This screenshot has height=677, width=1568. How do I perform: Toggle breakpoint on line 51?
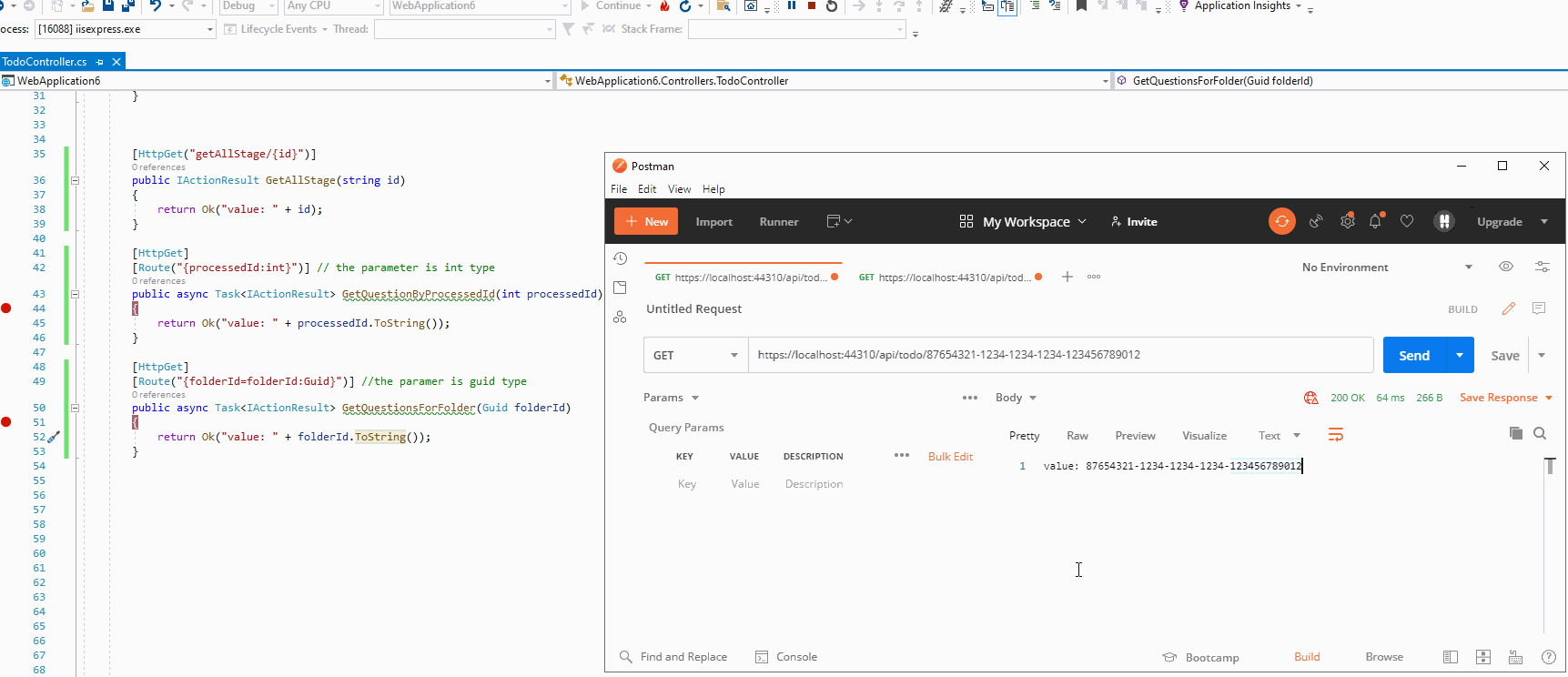pyautogui.click(x=6, y=422)
